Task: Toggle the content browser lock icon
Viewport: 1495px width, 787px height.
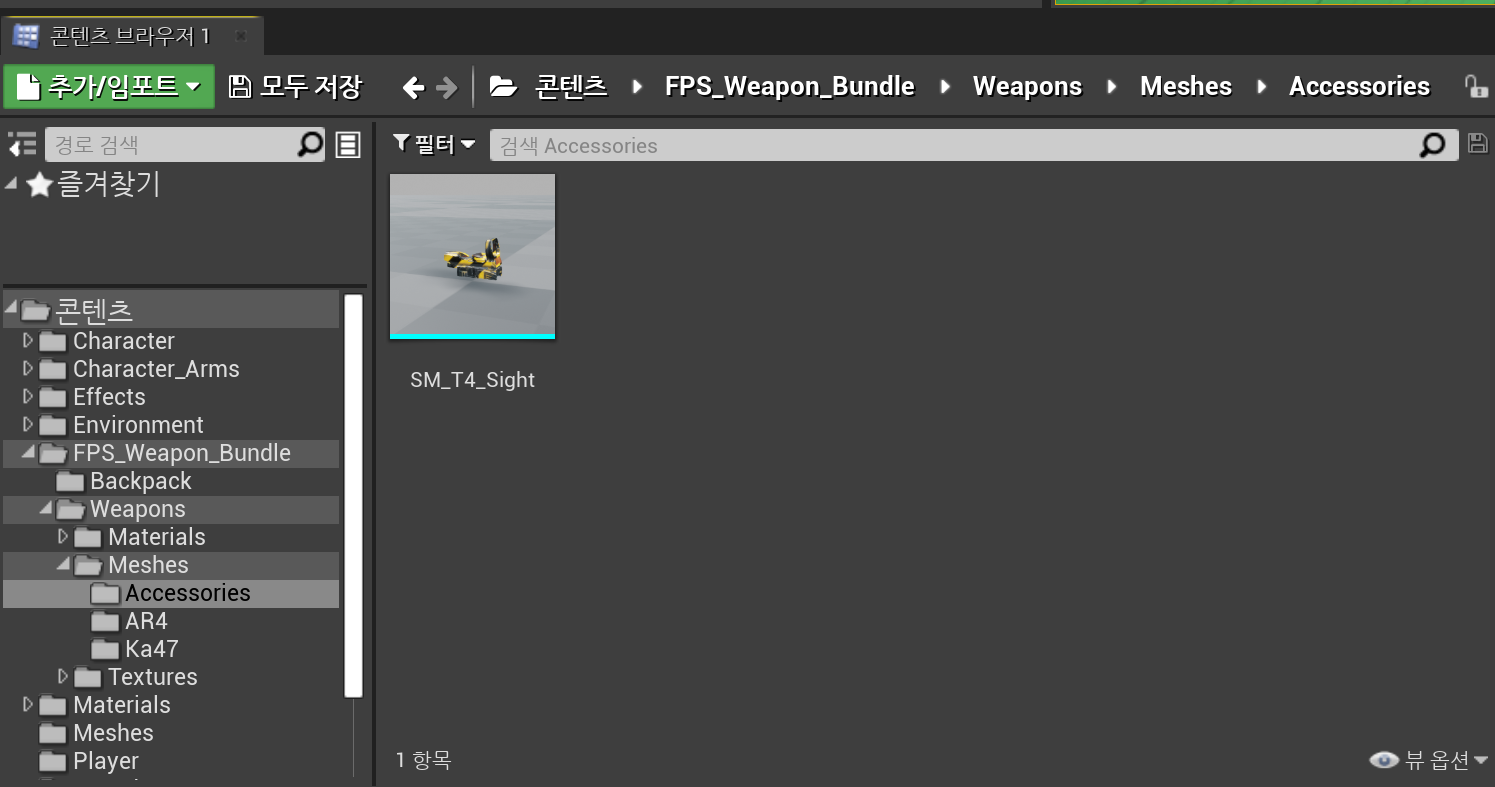Action: pos(1476,87)
